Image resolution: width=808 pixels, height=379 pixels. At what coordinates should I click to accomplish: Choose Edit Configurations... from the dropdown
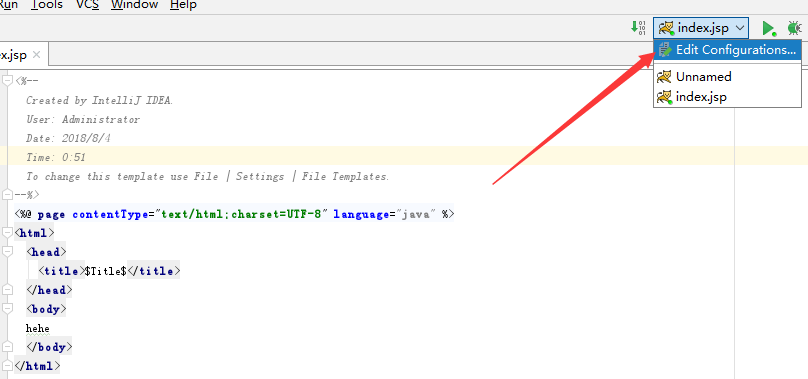[x=728, y=50]
